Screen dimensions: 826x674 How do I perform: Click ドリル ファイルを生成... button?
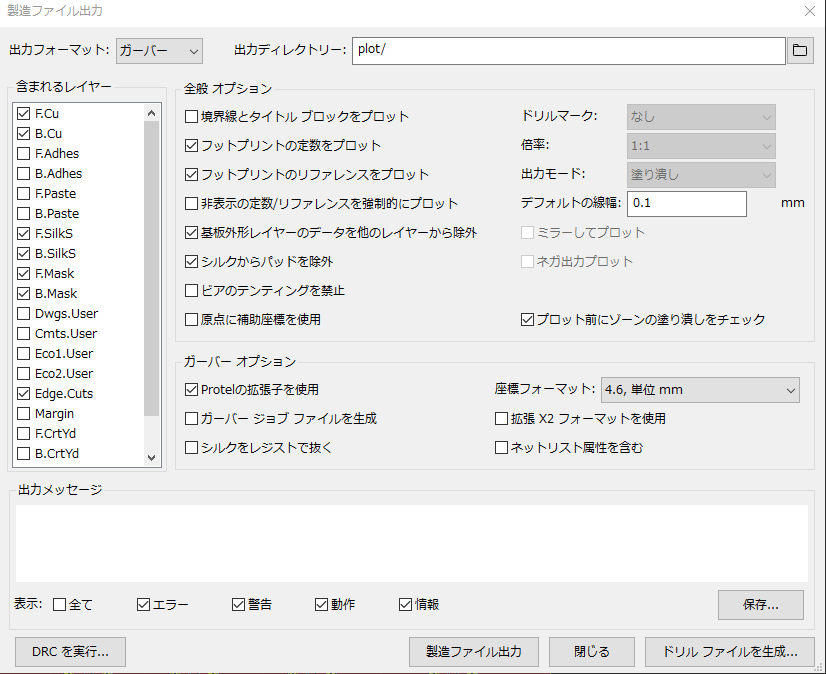pos(730,652)
